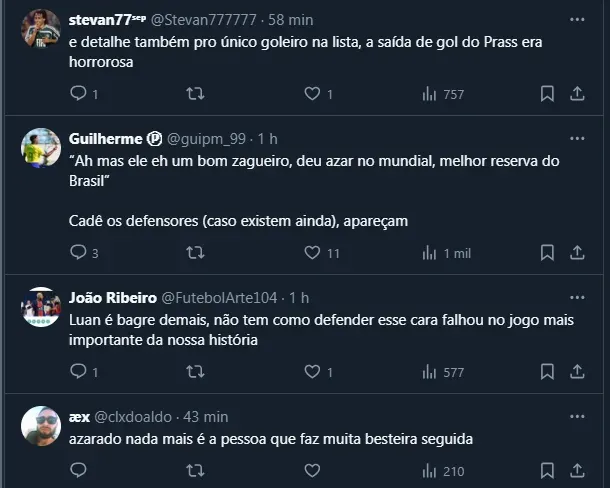Repost æx's tweet

pos(196,471)
